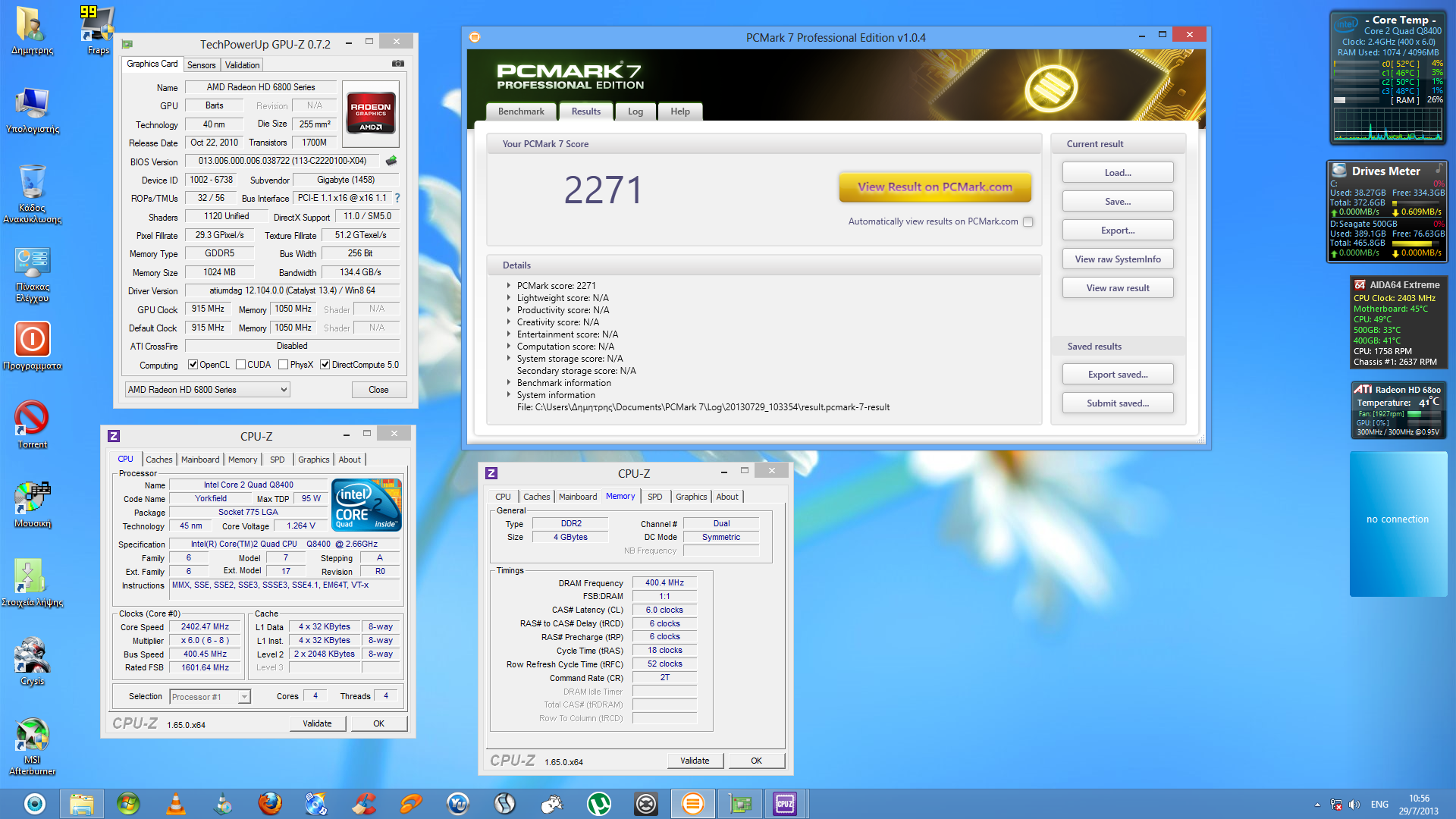Image resolution: width=1456 pixels, height=819 pixels.
Task: Open the Recycle Bin desktop icon
Action: pyautogui.click(x=32, y=194)
